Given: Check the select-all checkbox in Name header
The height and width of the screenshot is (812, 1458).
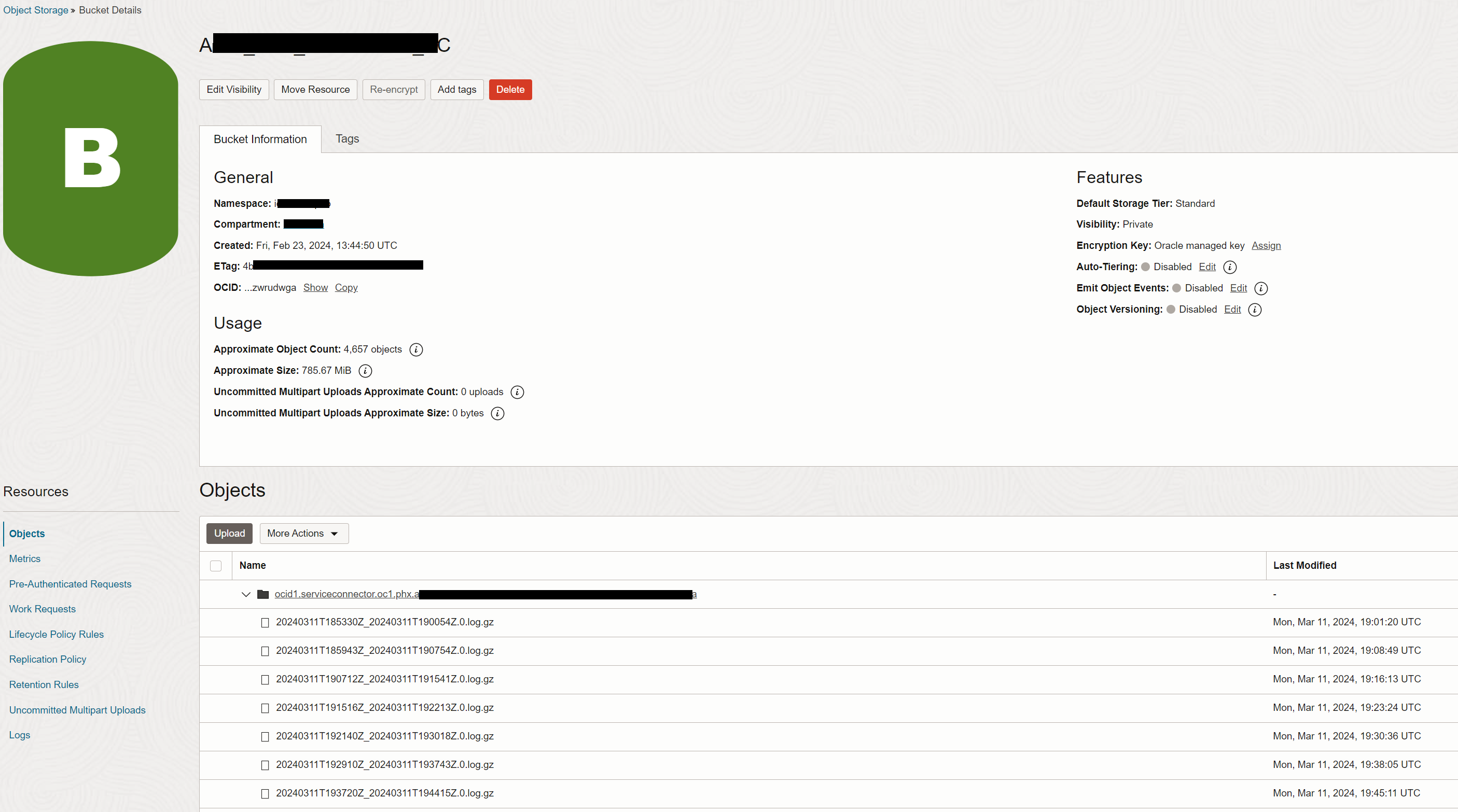Looking at the screenshot, I should [x=216, y=566].
